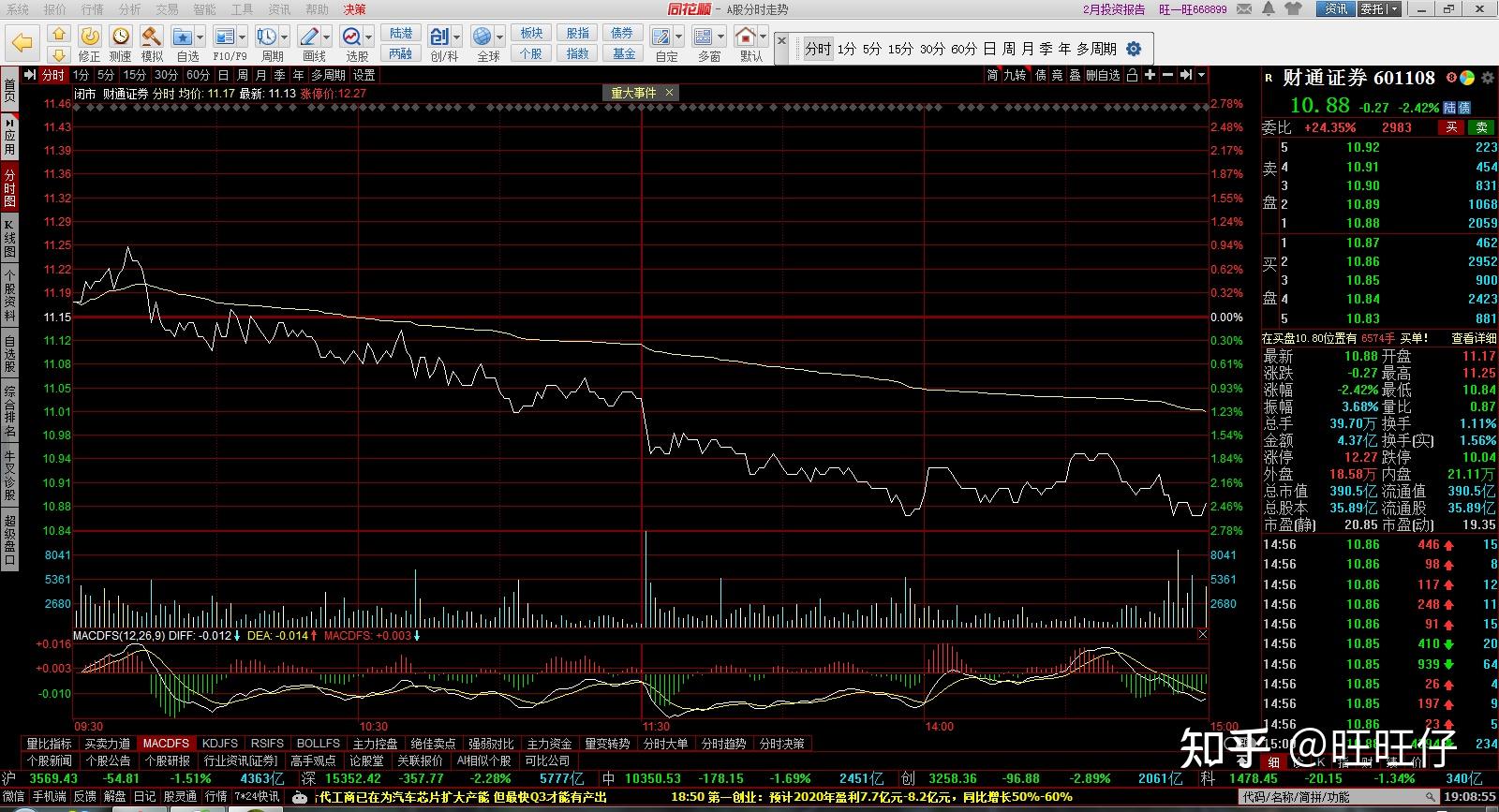Open the 多窗 multi-window icon
Image resolution: width=1499 pixels, height=812 pixels.
click(704, 37)
